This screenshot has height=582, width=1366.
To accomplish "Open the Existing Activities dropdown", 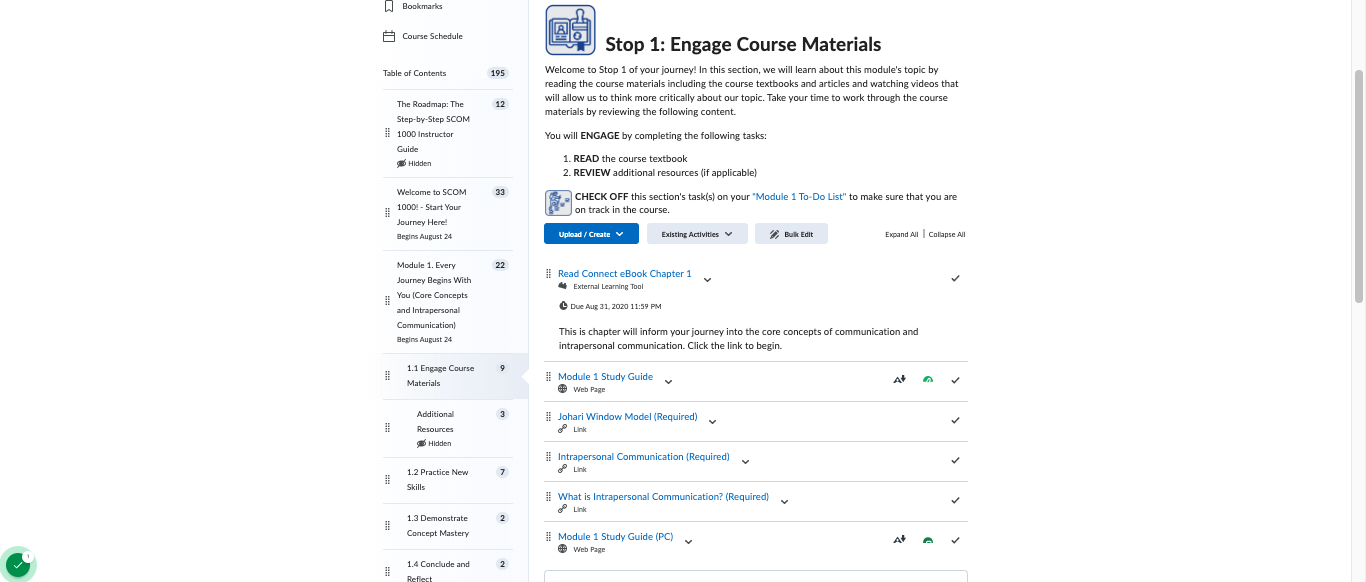I will point(697,234).
